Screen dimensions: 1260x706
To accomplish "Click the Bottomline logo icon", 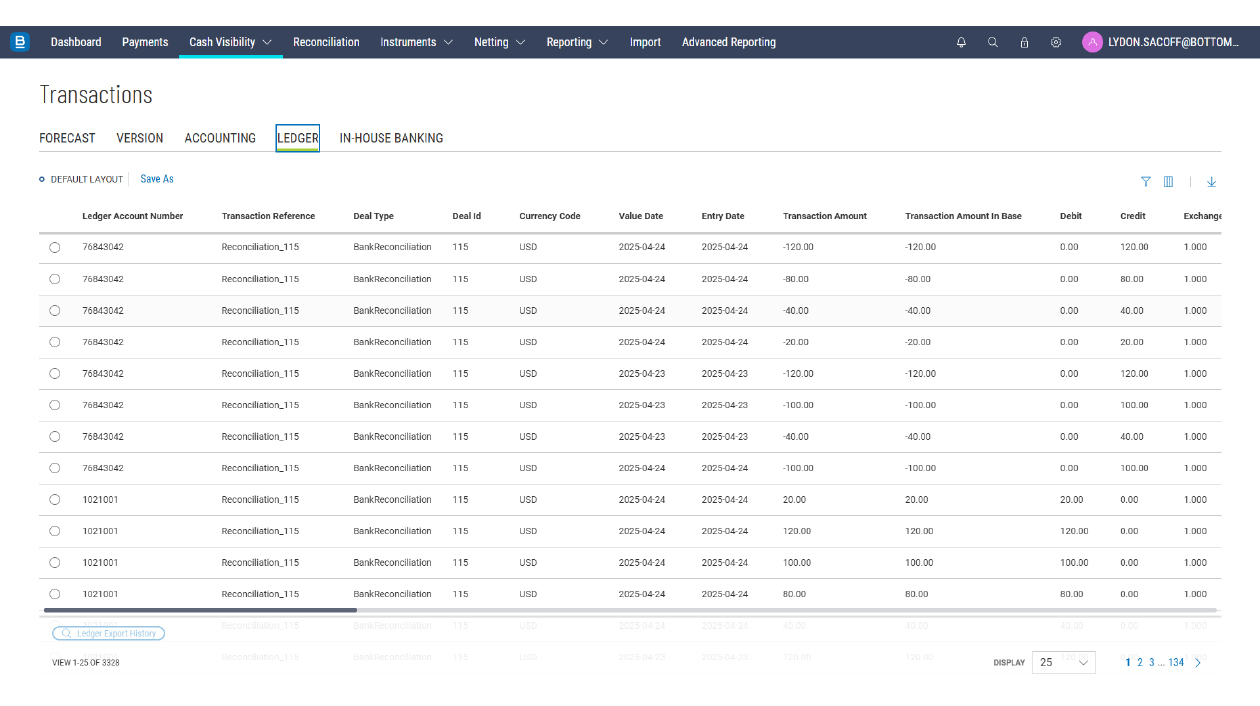I will click(x=20, y=42).
